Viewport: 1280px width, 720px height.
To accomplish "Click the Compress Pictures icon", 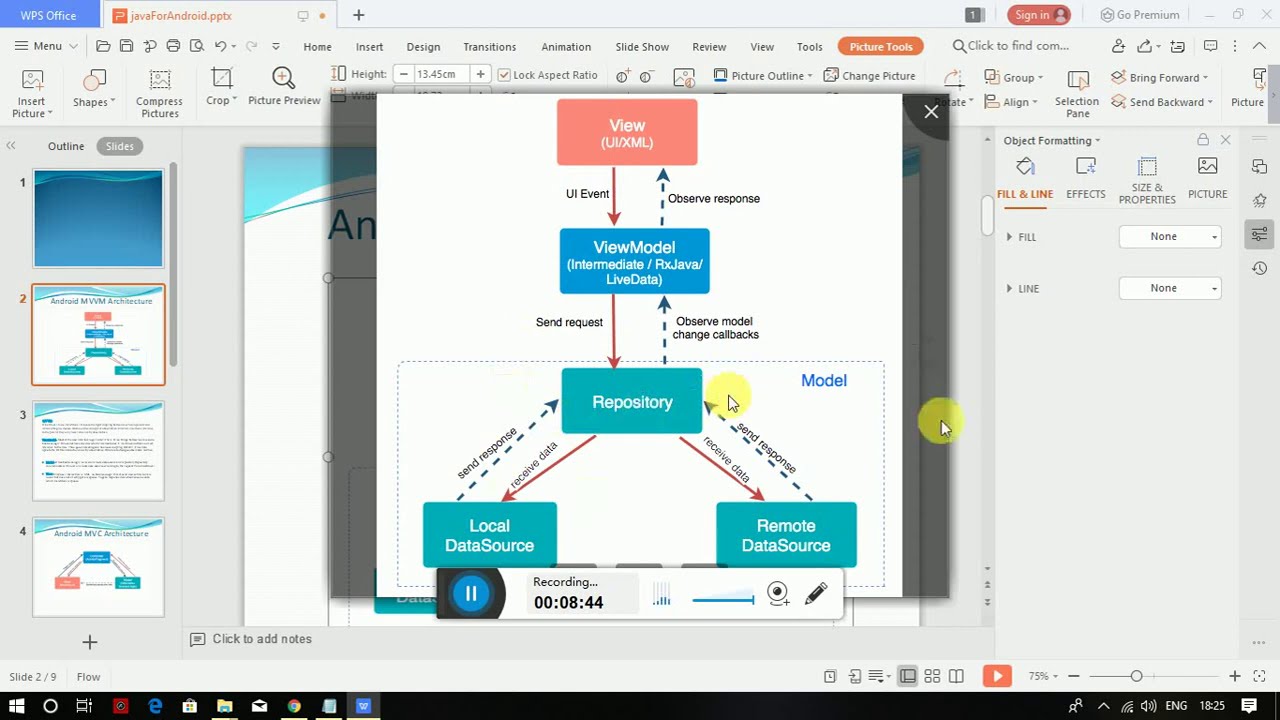I will coord(159,81).
